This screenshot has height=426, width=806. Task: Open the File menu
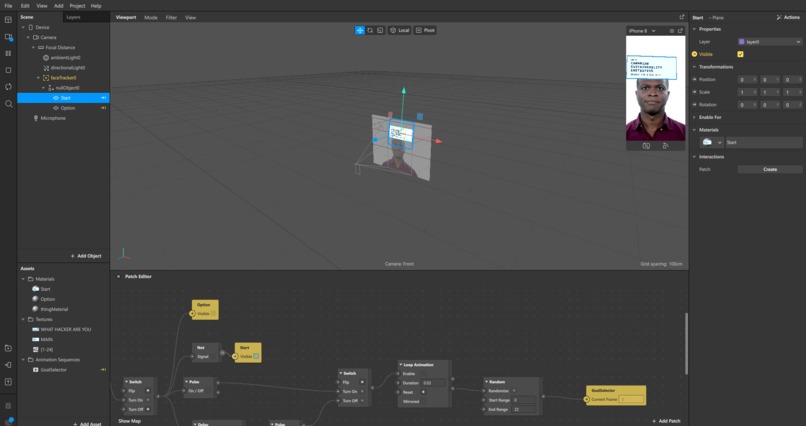(8, 6)
